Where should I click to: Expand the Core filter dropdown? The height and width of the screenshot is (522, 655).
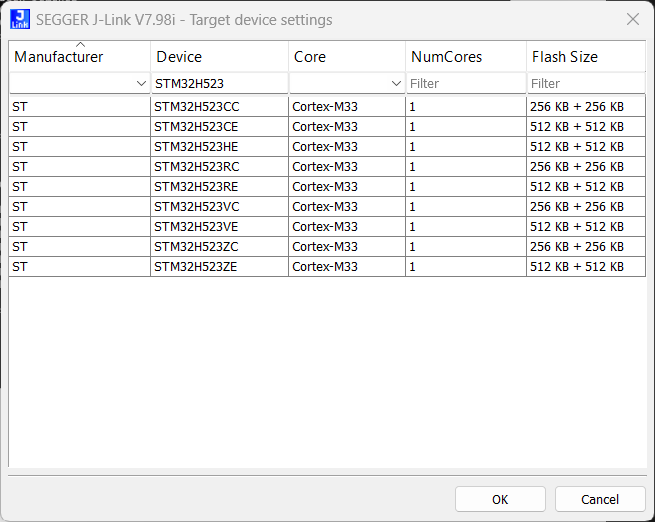click(x=396, y=83)
